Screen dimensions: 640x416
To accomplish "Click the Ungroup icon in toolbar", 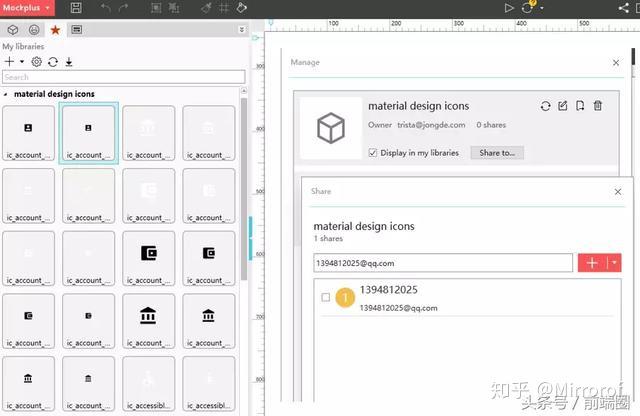I will click(x=174, y=8).
